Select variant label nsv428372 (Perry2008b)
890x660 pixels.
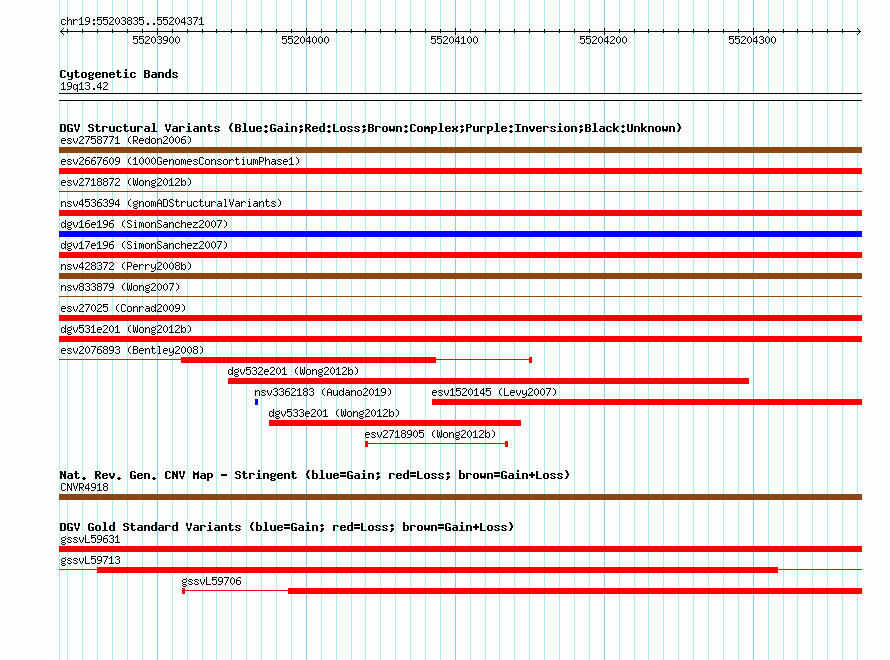point(126,266)
